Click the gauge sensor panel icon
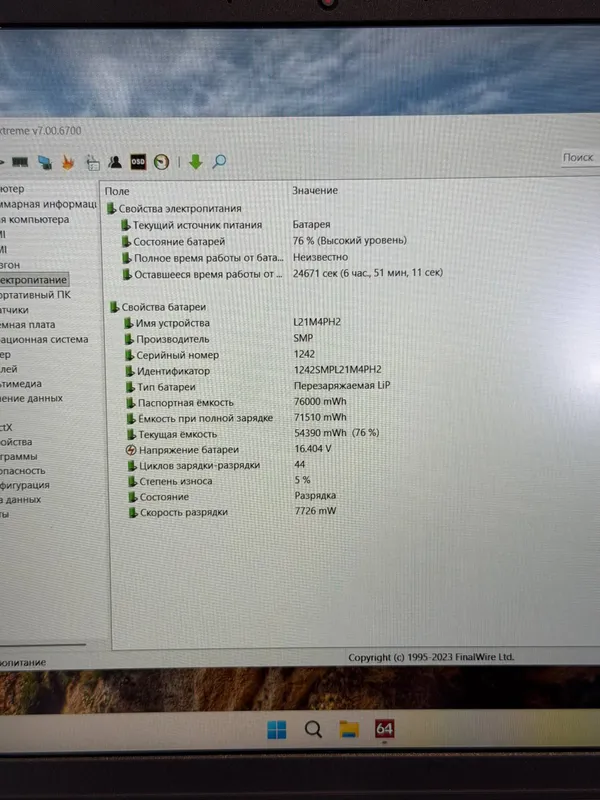The width and height of the screenshot is (600, 800). pos(162,162)
